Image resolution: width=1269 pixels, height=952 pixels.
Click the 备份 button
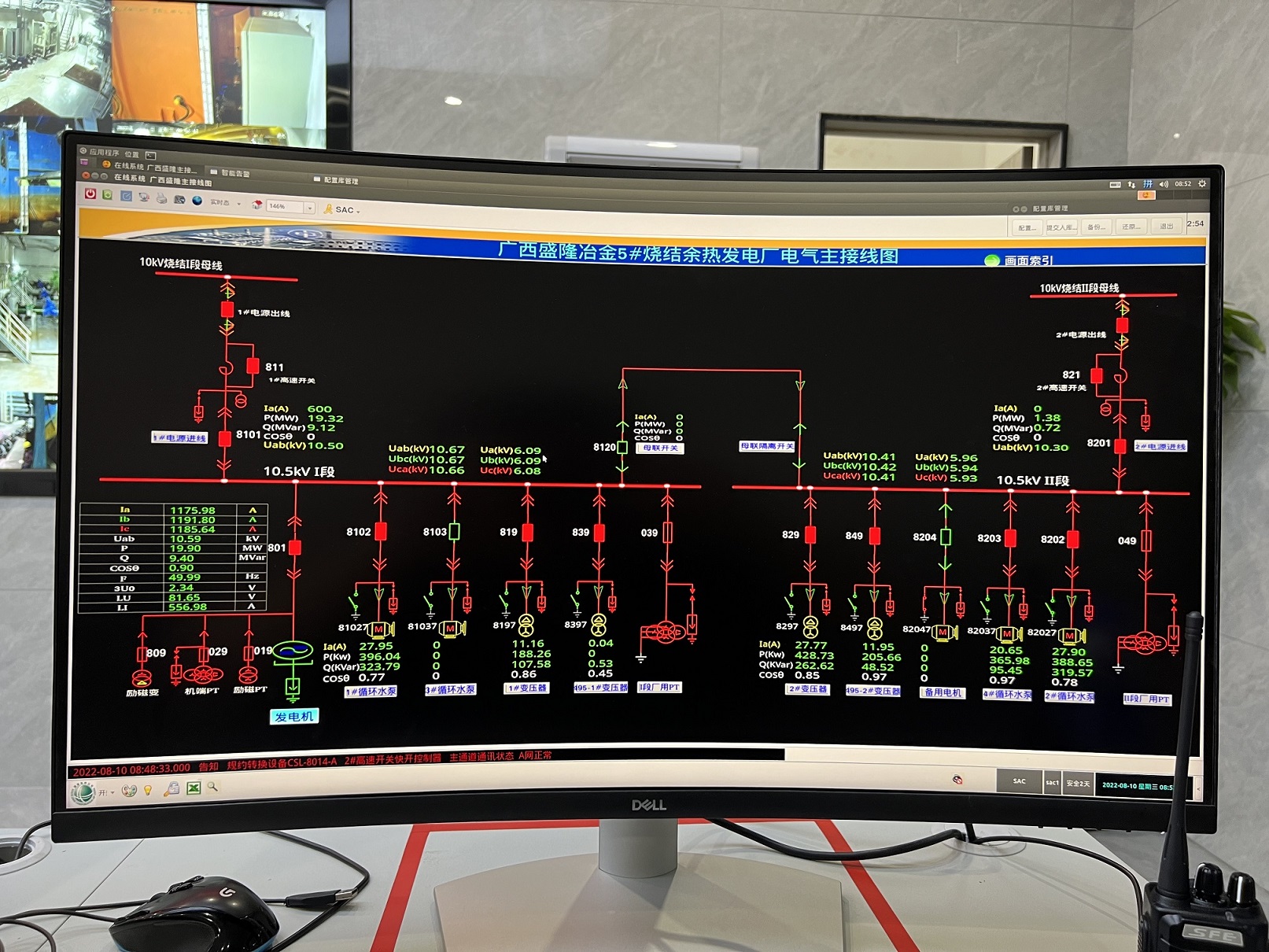1095,227
